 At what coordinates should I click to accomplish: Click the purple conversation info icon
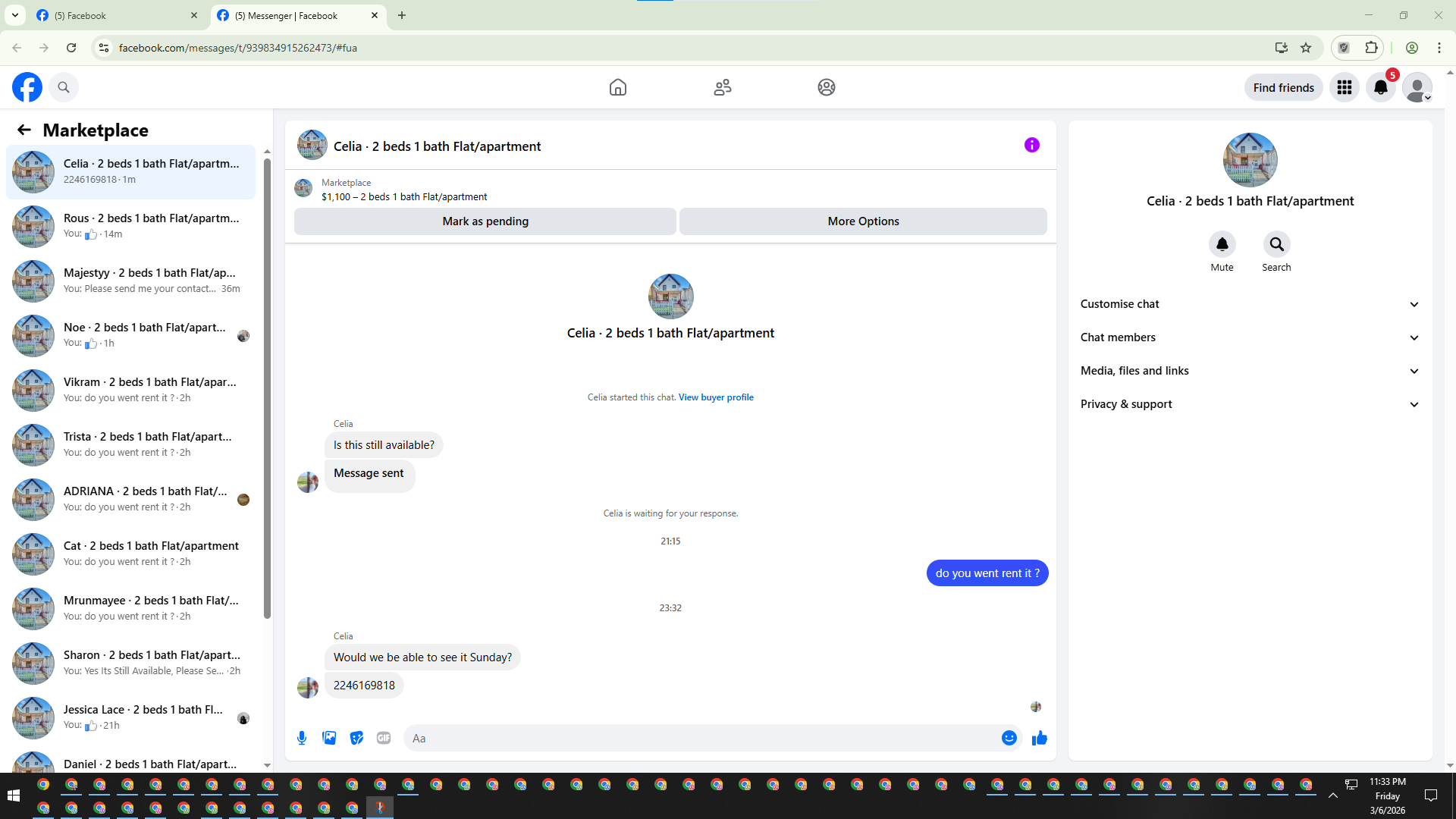1031,145
